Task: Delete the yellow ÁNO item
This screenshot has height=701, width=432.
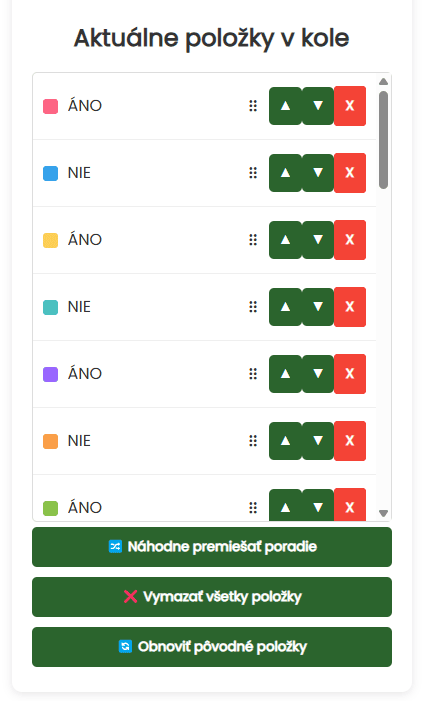Action: [x=350, y=240]
